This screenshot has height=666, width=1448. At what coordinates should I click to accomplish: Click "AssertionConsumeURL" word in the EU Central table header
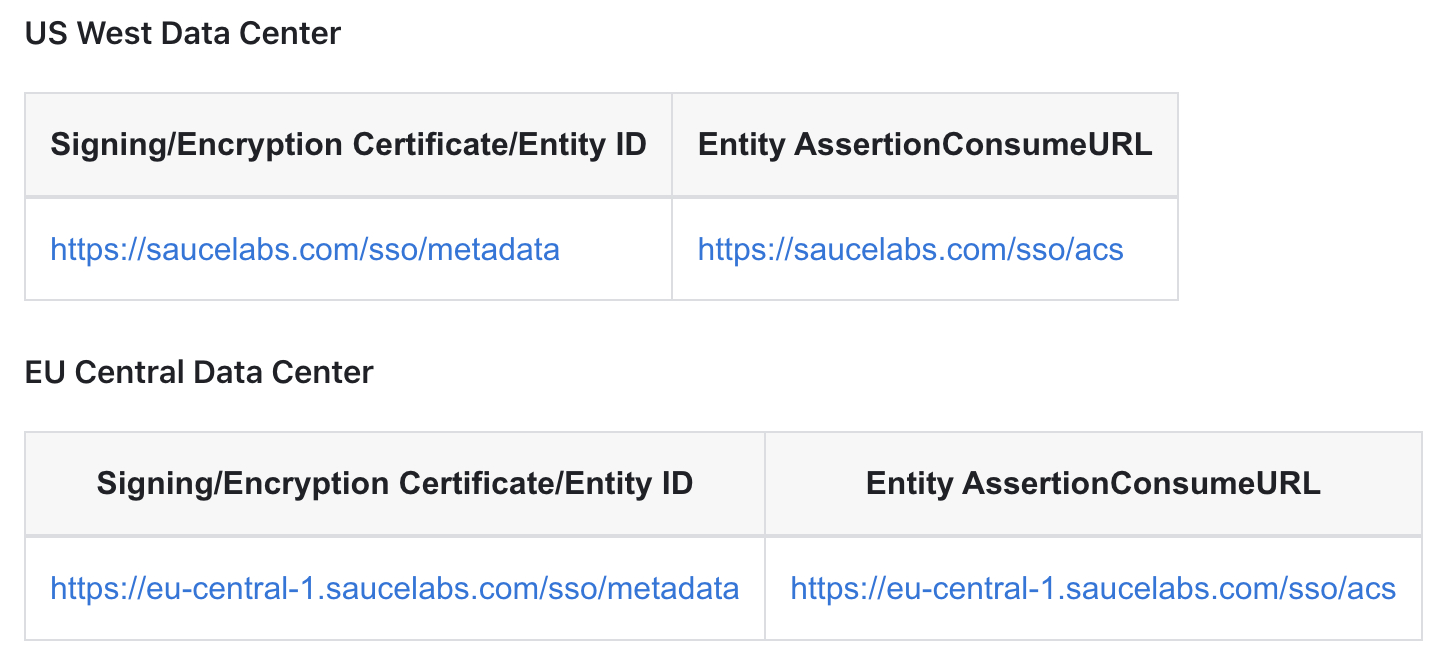[x=1141, y=484]
